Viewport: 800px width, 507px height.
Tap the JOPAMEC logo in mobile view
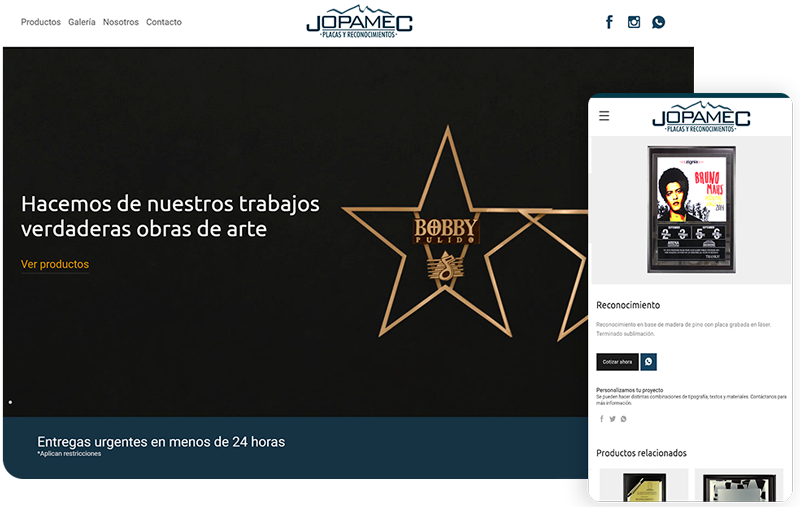click(x=701, y=117)
